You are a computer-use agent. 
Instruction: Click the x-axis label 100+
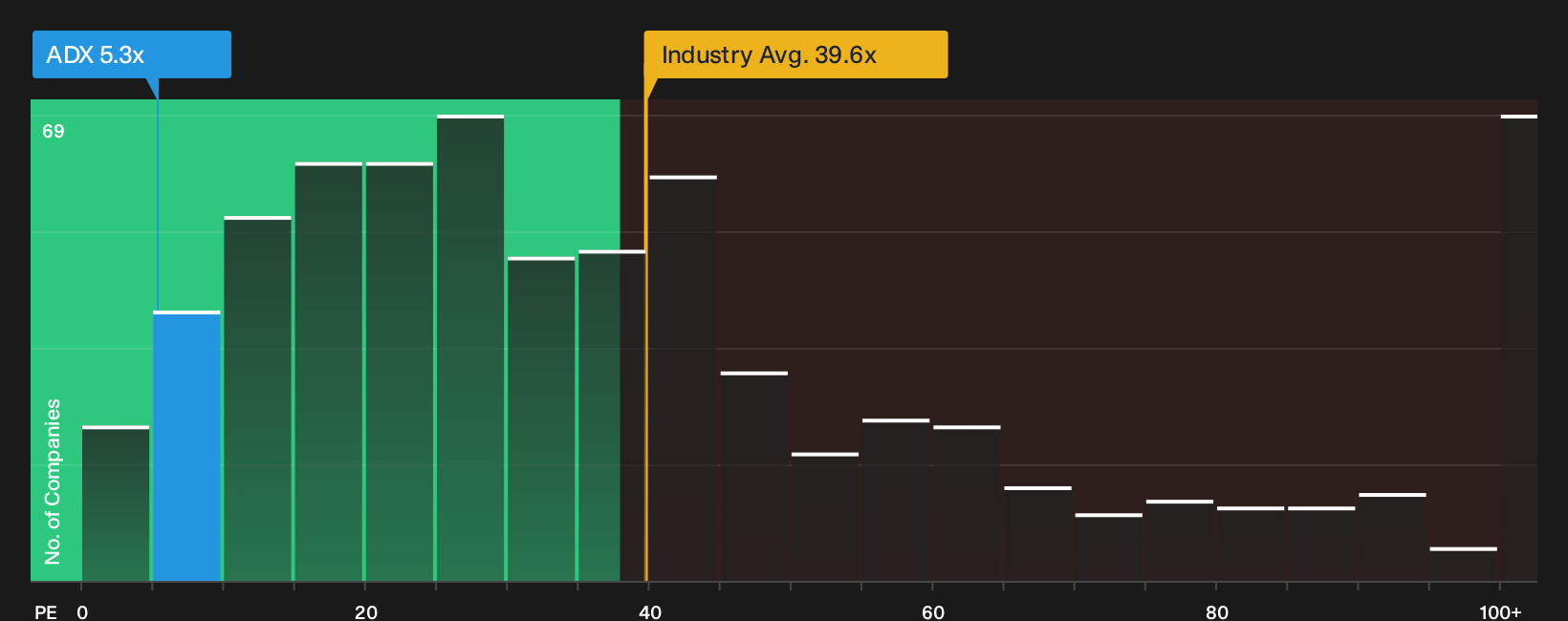(1500, 611)
